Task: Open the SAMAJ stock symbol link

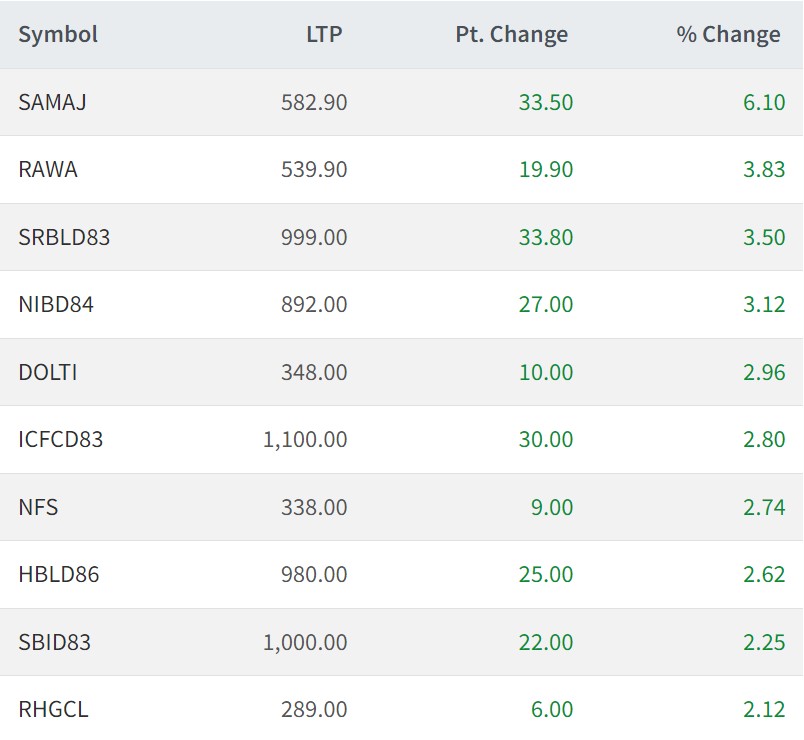Action: (x=52, y=102)
